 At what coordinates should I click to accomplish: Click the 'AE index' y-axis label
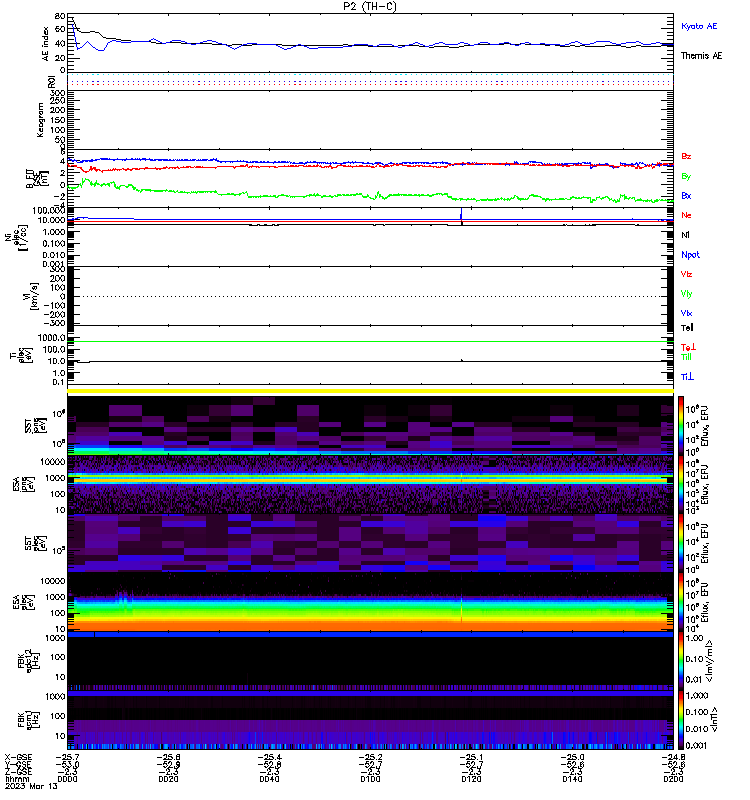tap(45, 44)
